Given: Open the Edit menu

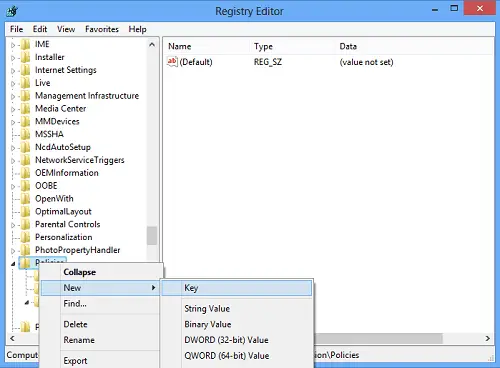Looking at the screenshot, I should pos(40,29).
